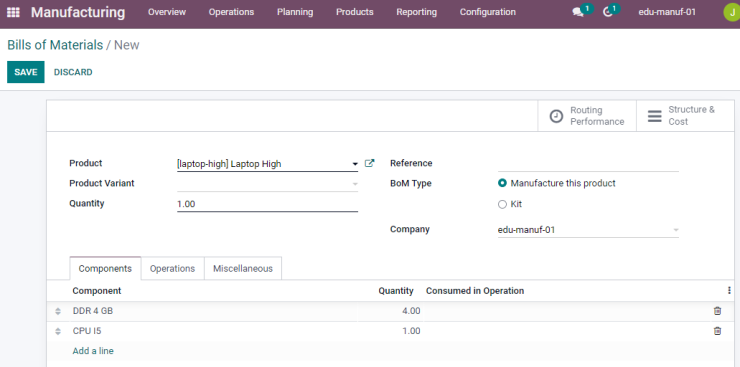
Task: Click the Quantity input field
Action: coord(268,204)
